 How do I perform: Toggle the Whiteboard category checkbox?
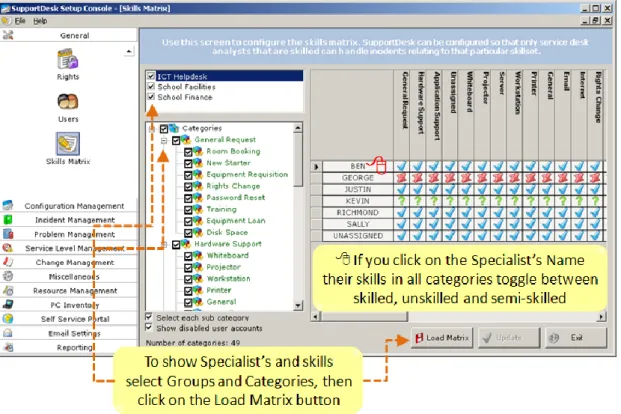coord(188,256)
